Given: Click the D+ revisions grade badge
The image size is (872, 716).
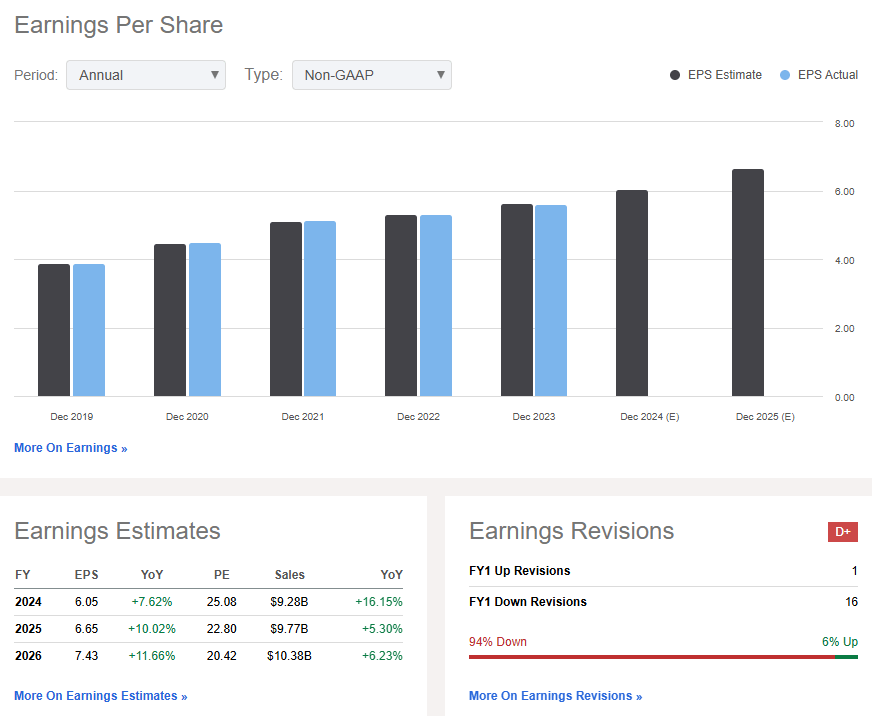Looking at the screenshot, I should 842,532.
